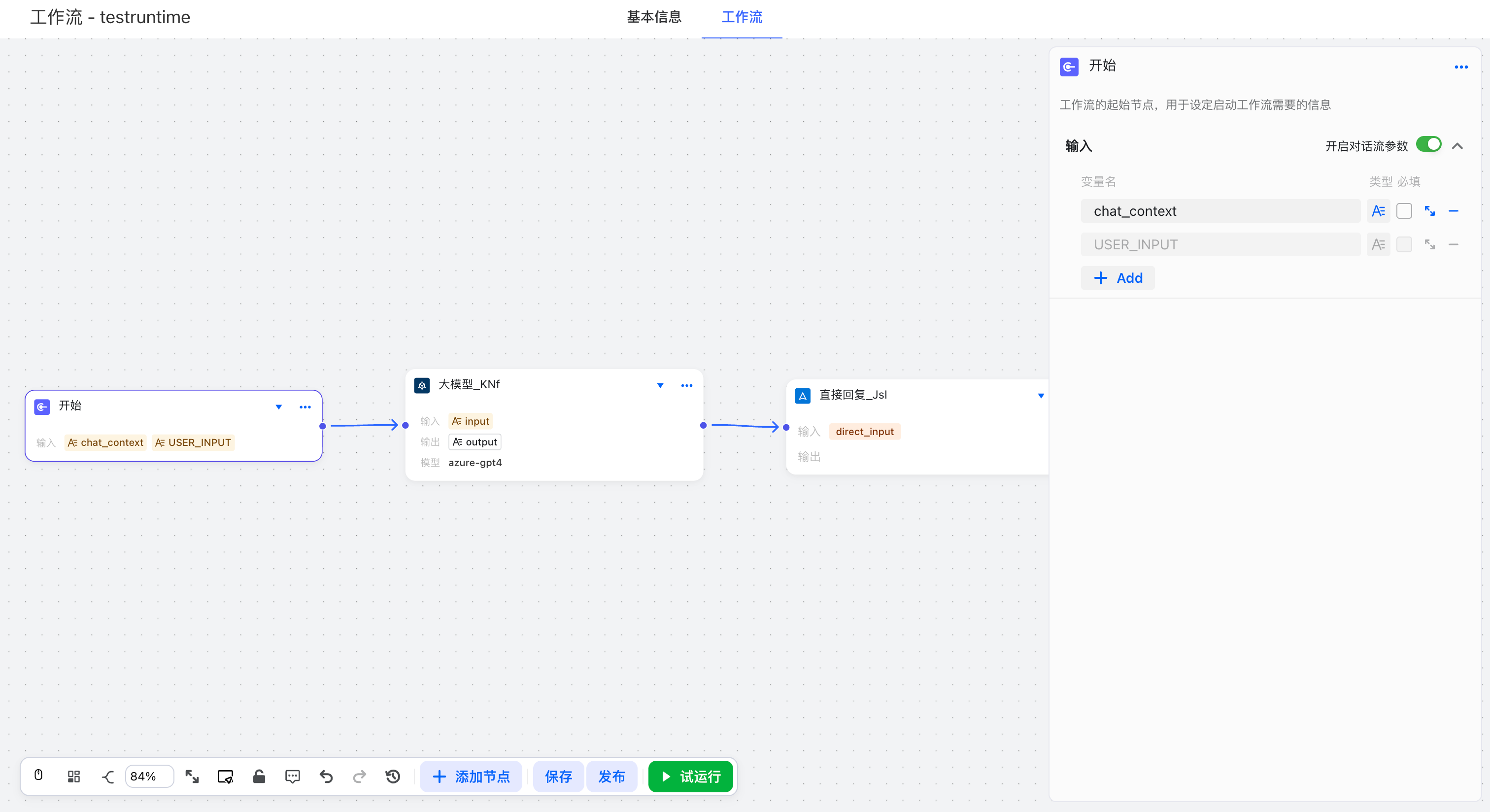The height and width of the screenshot is (812, 1490).
Task: Expand the 直接回复_Jsl node dropdown arrow
Action: [x=1040, y=396]
